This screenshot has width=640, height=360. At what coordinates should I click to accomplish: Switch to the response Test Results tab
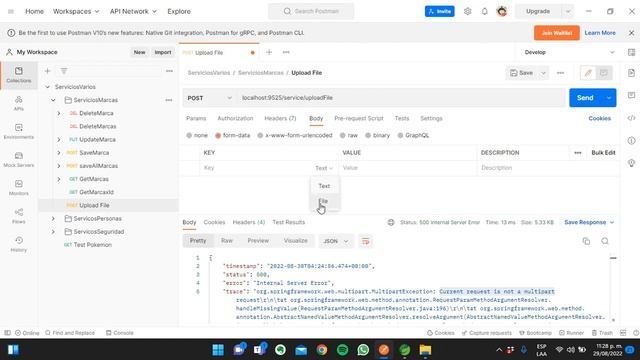pos(289,222)
